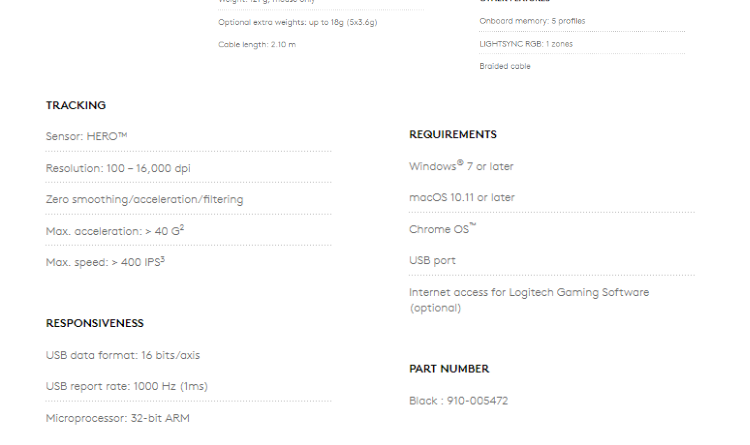This screenshot has height=445, width=750.
Task: Click the Chrome OS requirement
Action: tap(442, 229)
